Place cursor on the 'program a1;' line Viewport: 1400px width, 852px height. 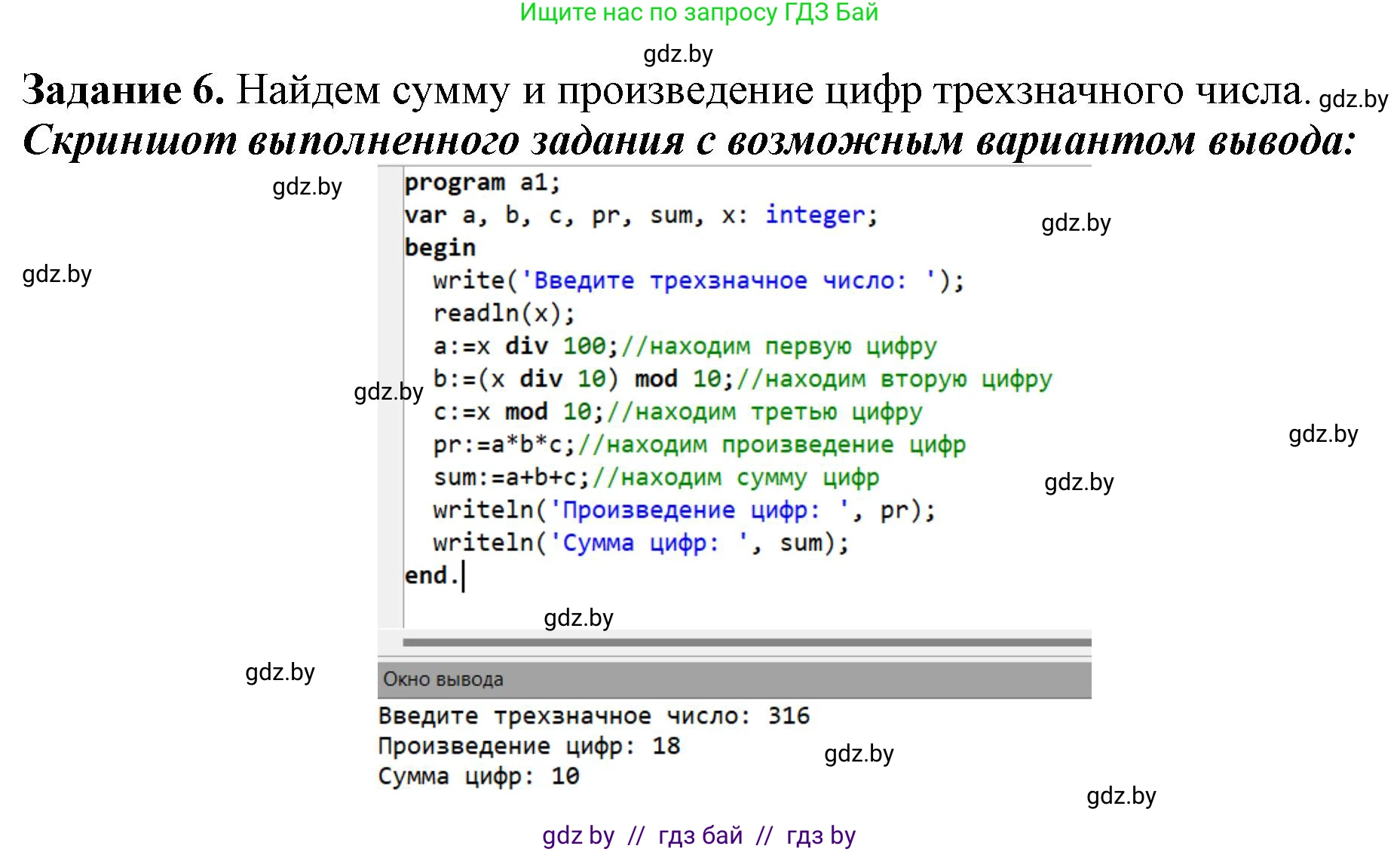(482, 183)
